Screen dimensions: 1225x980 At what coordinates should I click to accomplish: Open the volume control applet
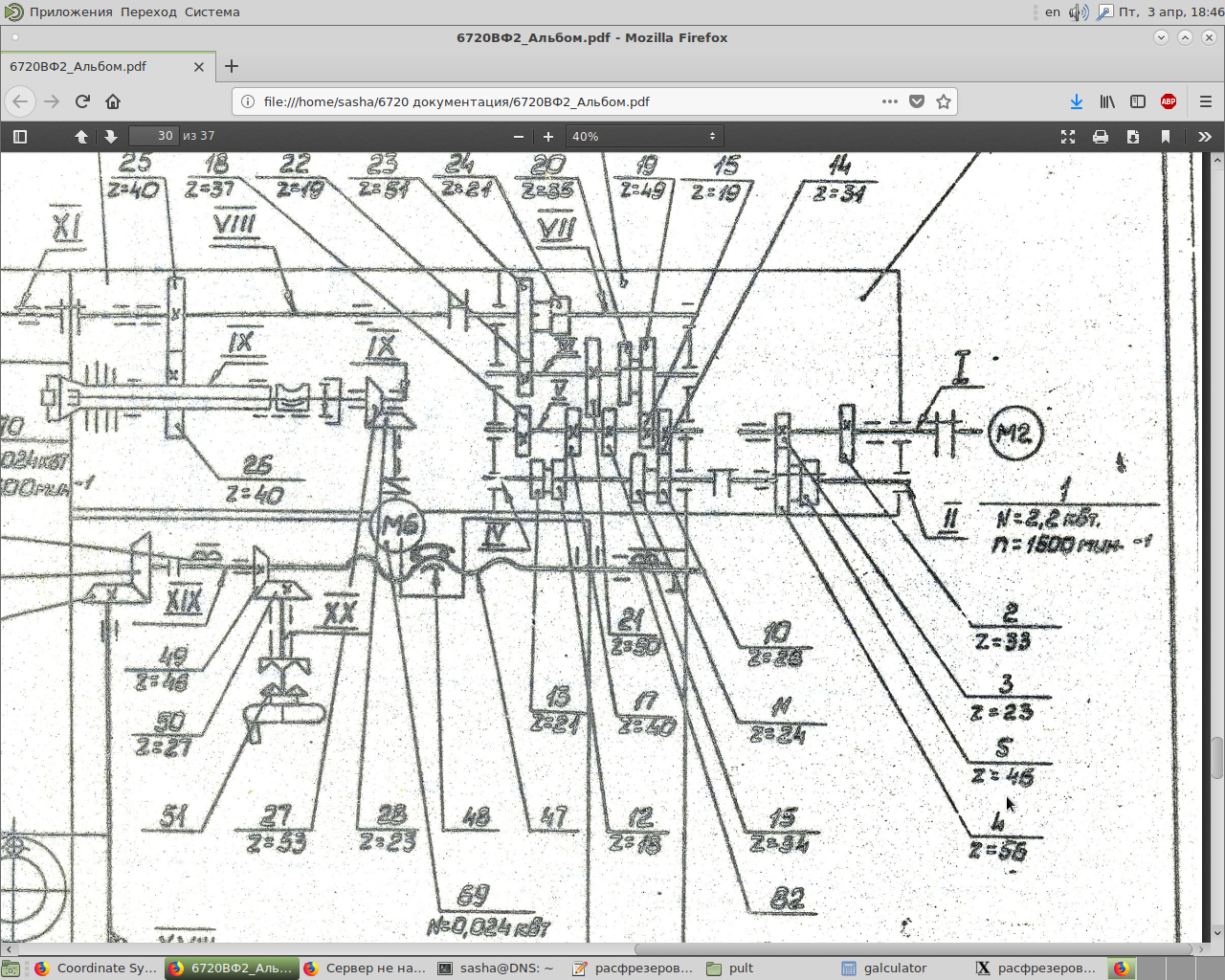(1079, 12)
